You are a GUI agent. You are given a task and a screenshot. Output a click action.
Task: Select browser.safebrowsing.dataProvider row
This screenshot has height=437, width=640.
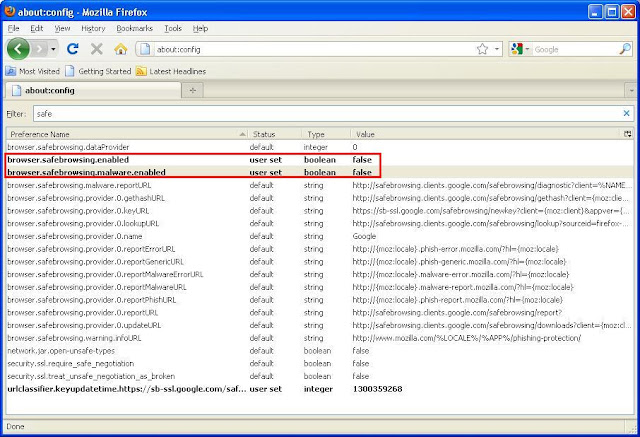[320, 147]
